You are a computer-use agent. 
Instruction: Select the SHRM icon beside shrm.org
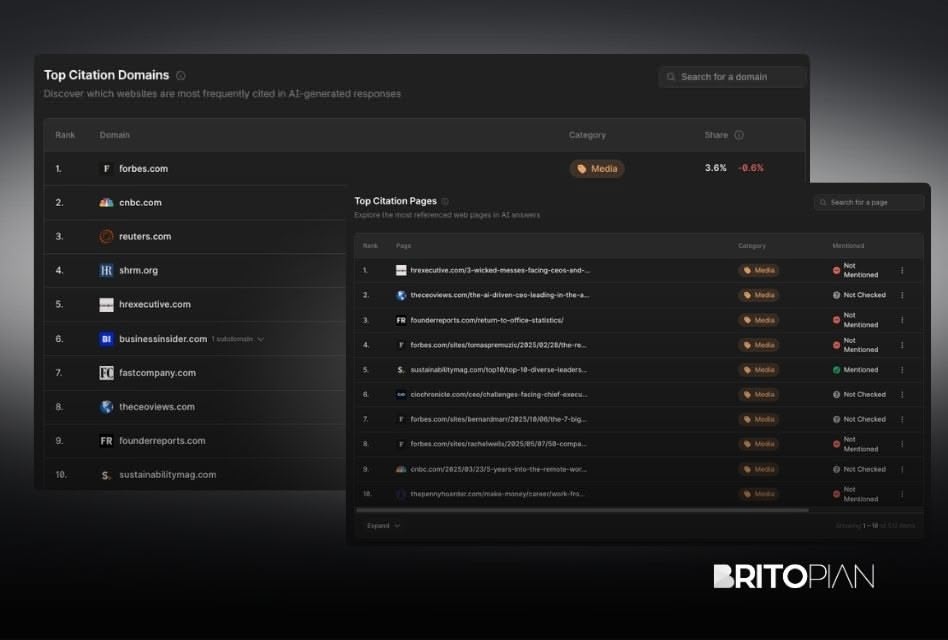(x=106, y=270)
